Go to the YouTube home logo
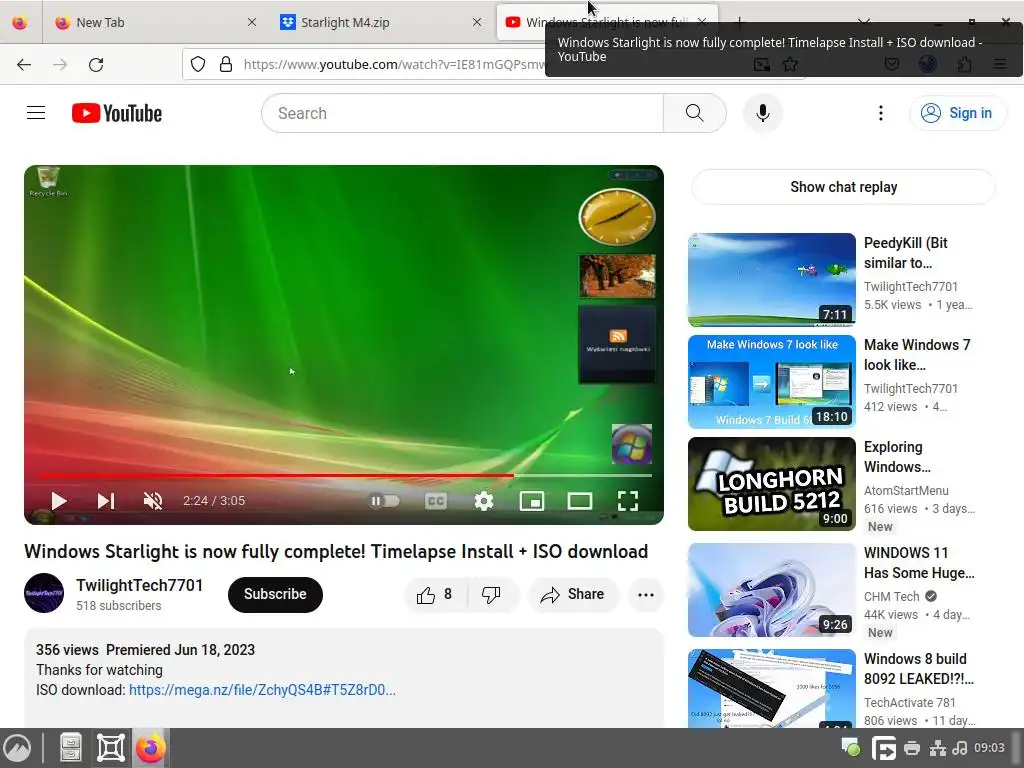Image resolution: width=1024 pixels, height=768 pixels. pyautogui.click(x=117, y=113)
